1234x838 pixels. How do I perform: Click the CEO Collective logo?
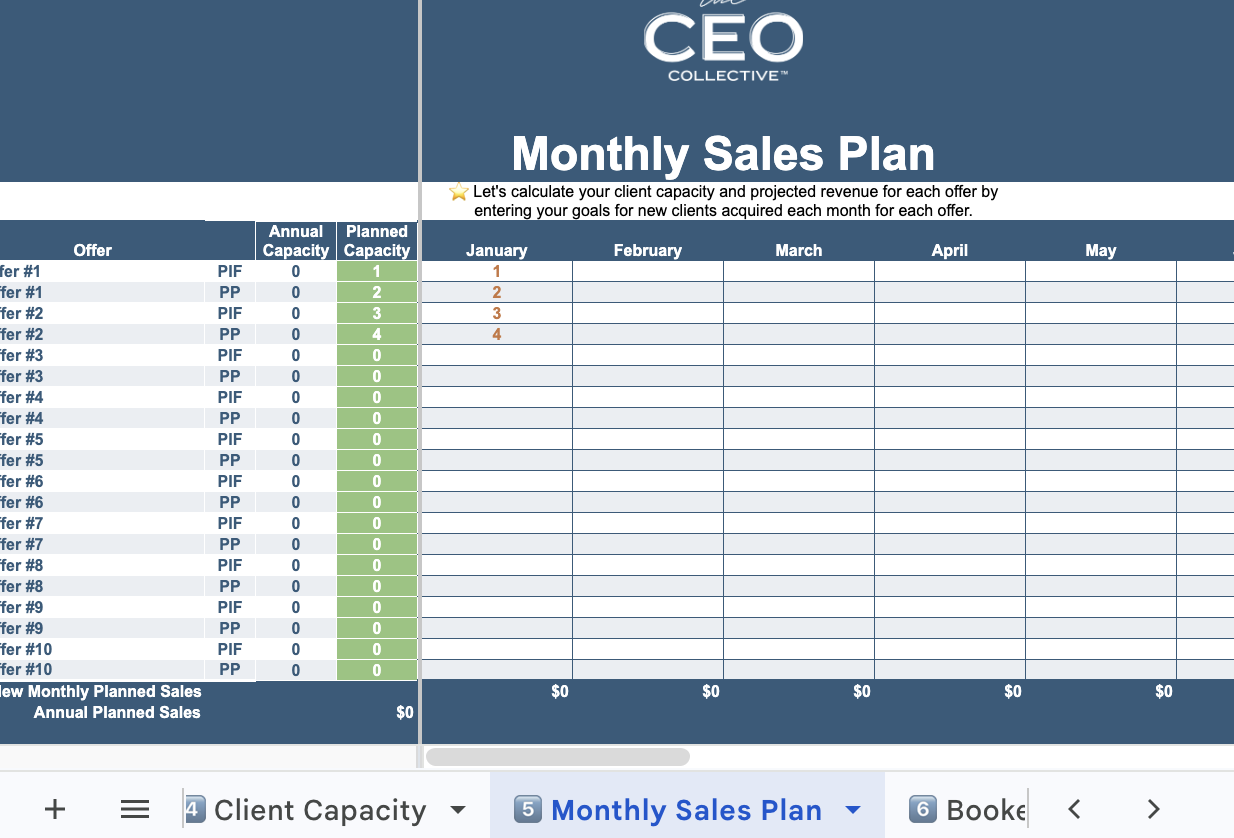(x=723, y=47)
